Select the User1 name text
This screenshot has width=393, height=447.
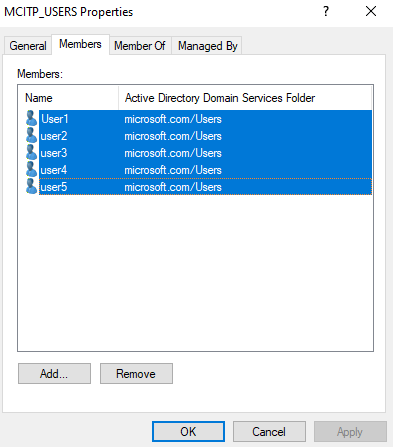coord(55,119)
